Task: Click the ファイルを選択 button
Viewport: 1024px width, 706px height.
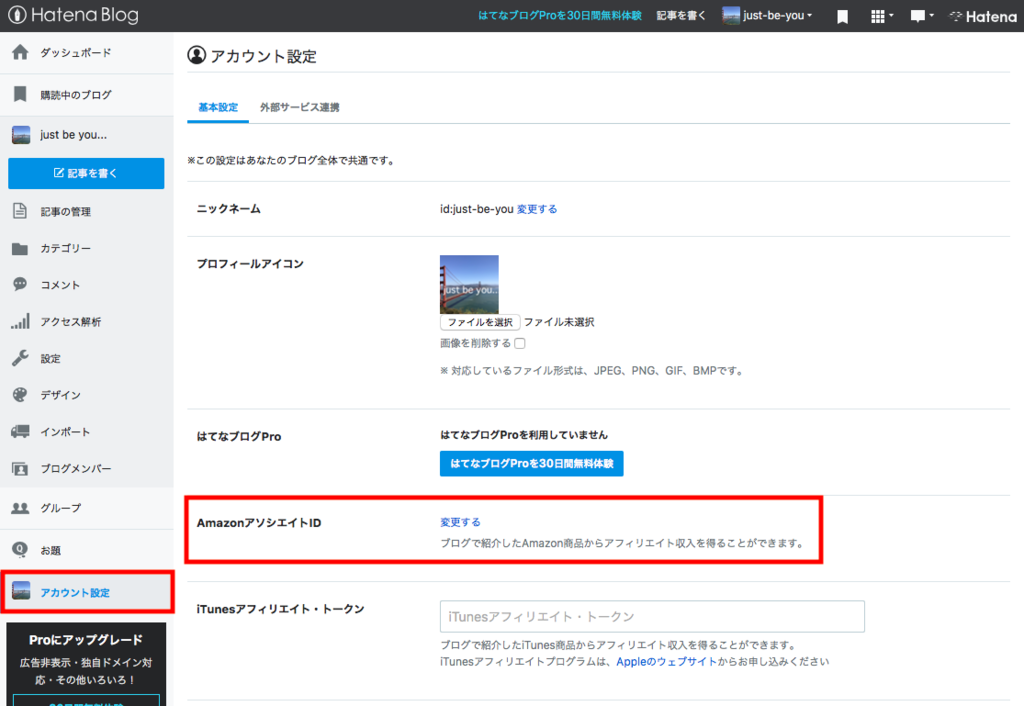Action: pyautogui.click(x=480, y=322)
